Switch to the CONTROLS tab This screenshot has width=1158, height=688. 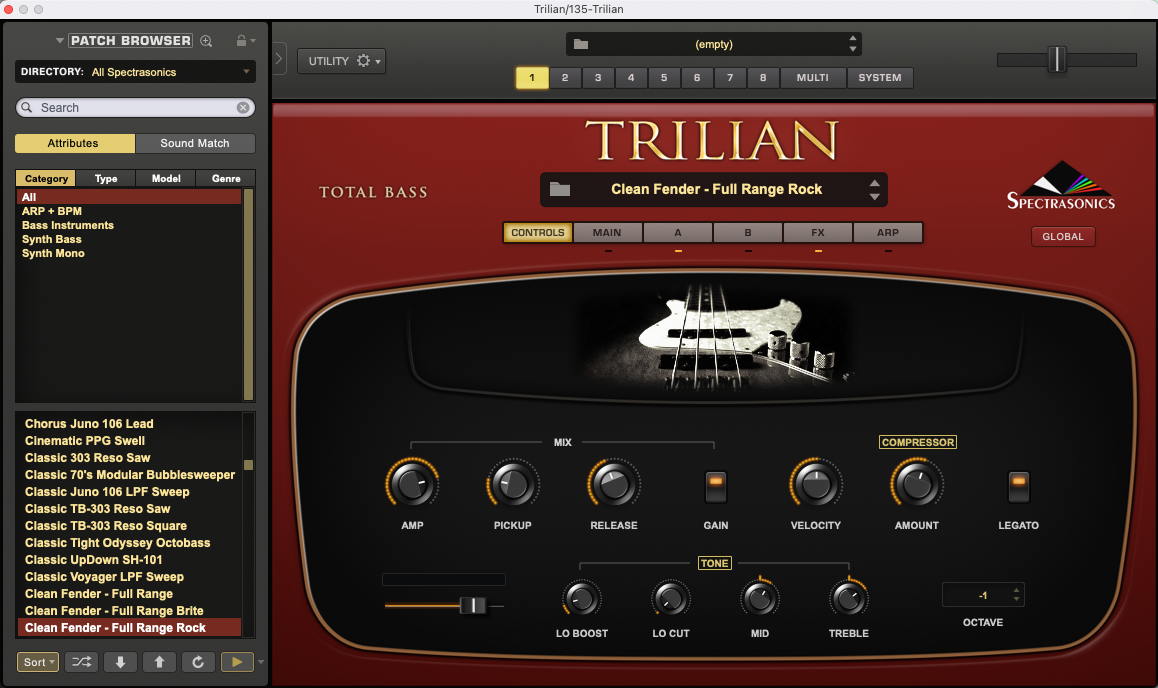click(x=538, y=233)
